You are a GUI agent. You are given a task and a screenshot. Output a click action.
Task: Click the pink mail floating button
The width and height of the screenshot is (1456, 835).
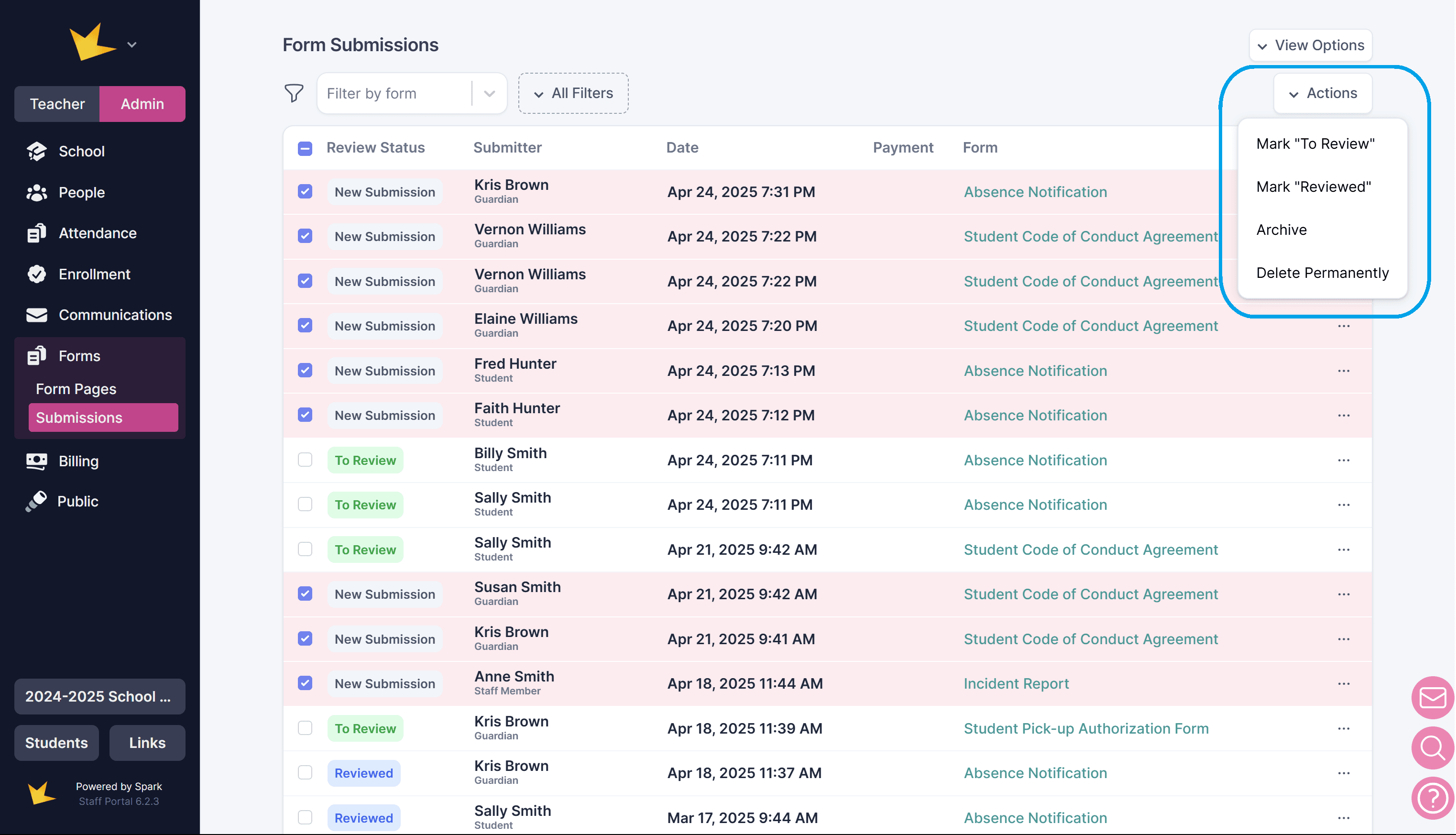tap(1432, 697)
